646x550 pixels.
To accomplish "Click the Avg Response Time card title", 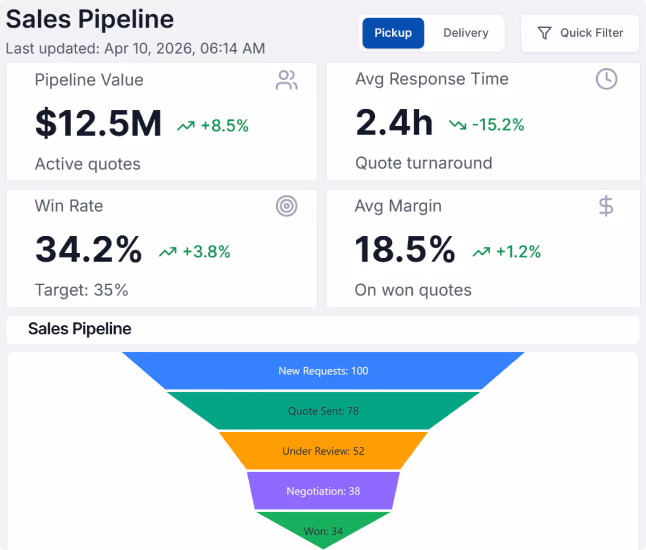I will [432, 79].
